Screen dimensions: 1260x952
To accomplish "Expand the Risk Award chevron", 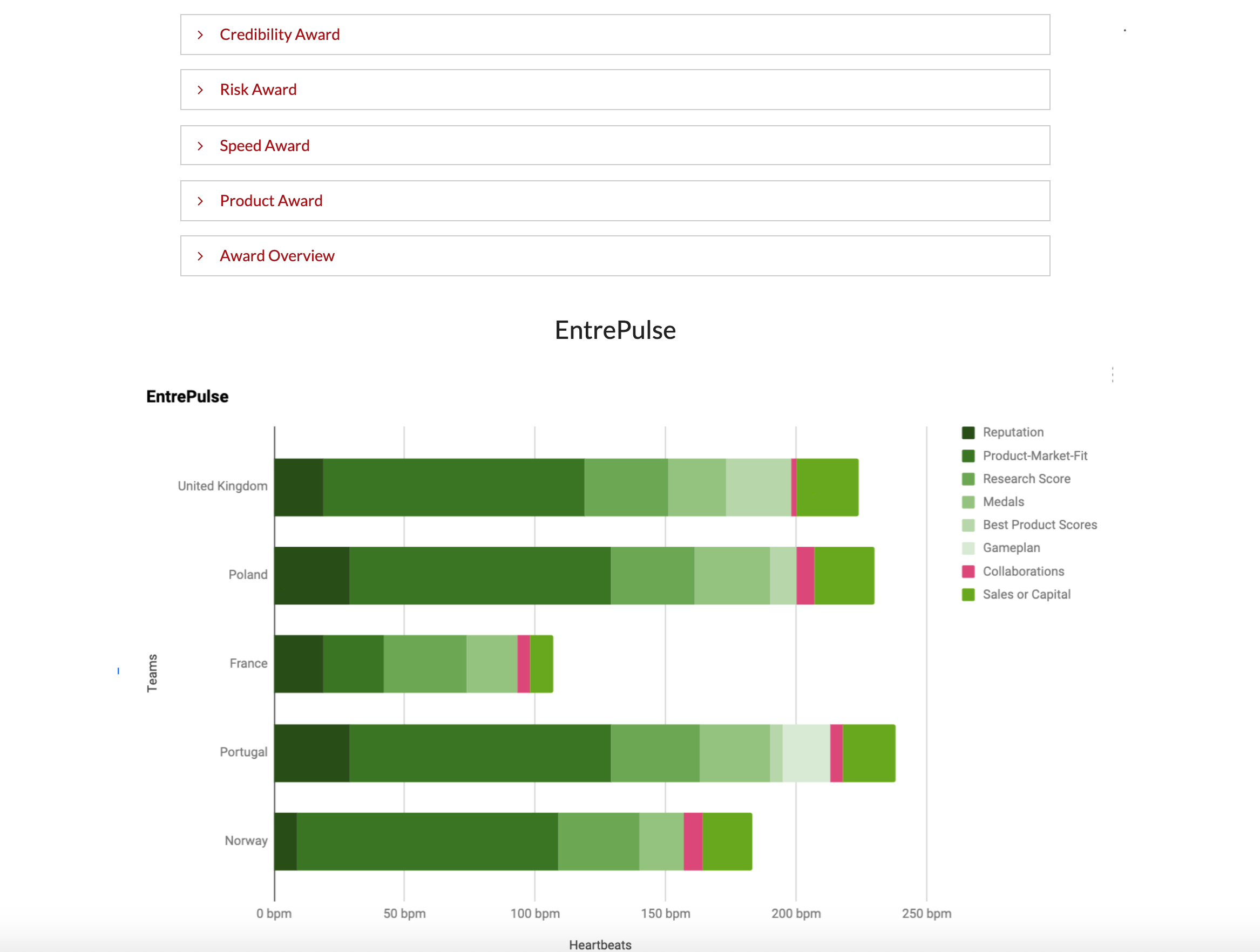I will [x=200, y=90].
